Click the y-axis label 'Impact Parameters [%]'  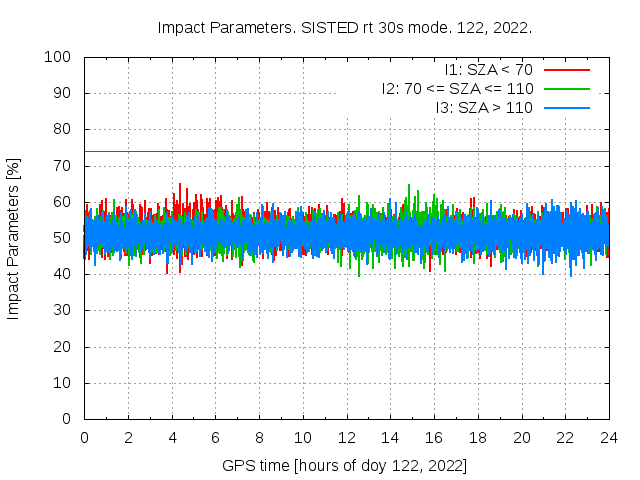pos(14,238)
